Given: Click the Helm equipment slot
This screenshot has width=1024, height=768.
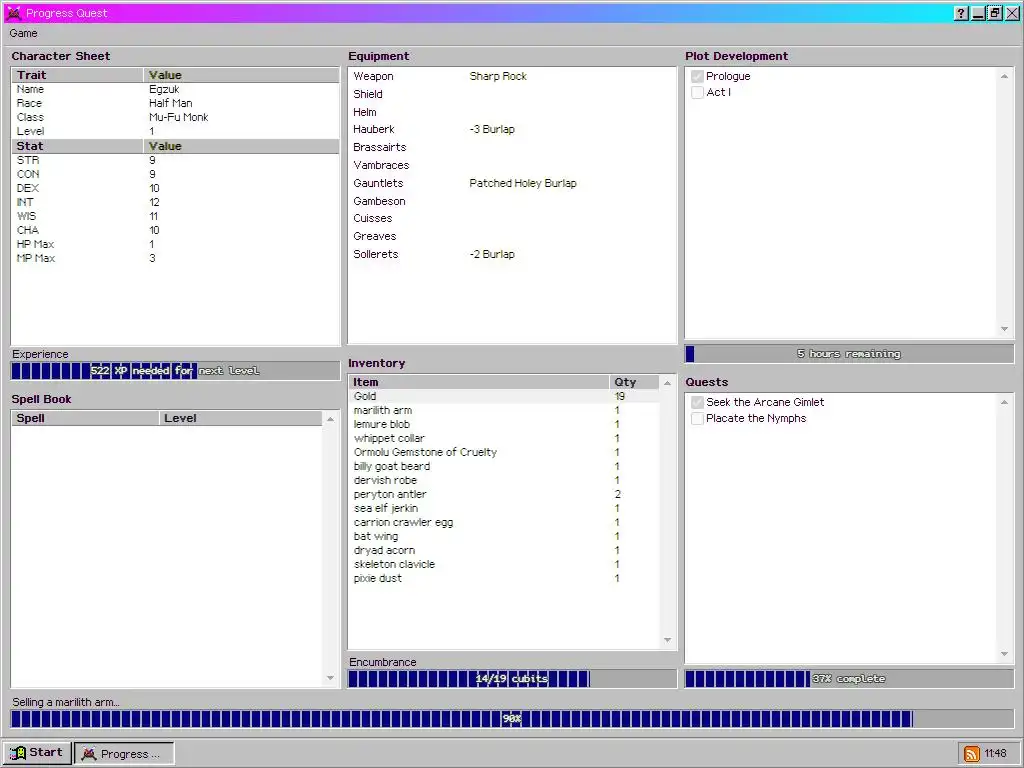Looking at the screenshot, I should [x=512, y=112].
